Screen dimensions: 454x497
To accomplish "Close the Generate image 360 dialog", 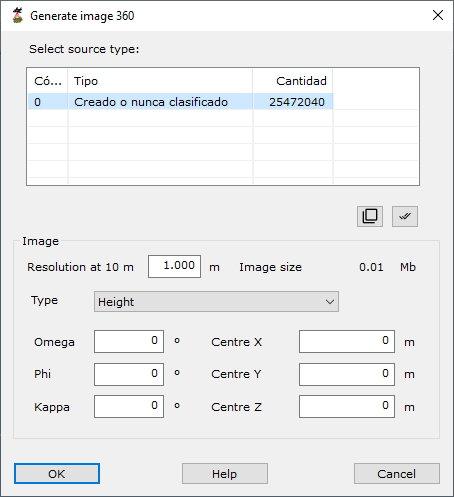I will [x=438, y=15].
